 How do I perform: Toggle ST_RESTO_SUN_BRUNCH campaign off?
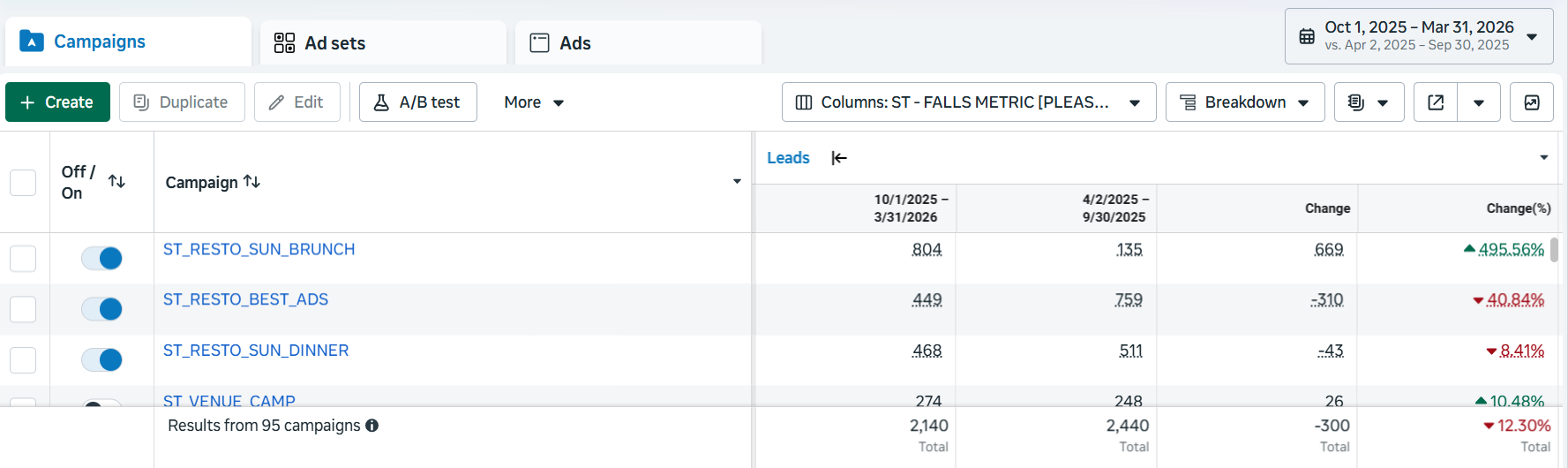point(101,258)
